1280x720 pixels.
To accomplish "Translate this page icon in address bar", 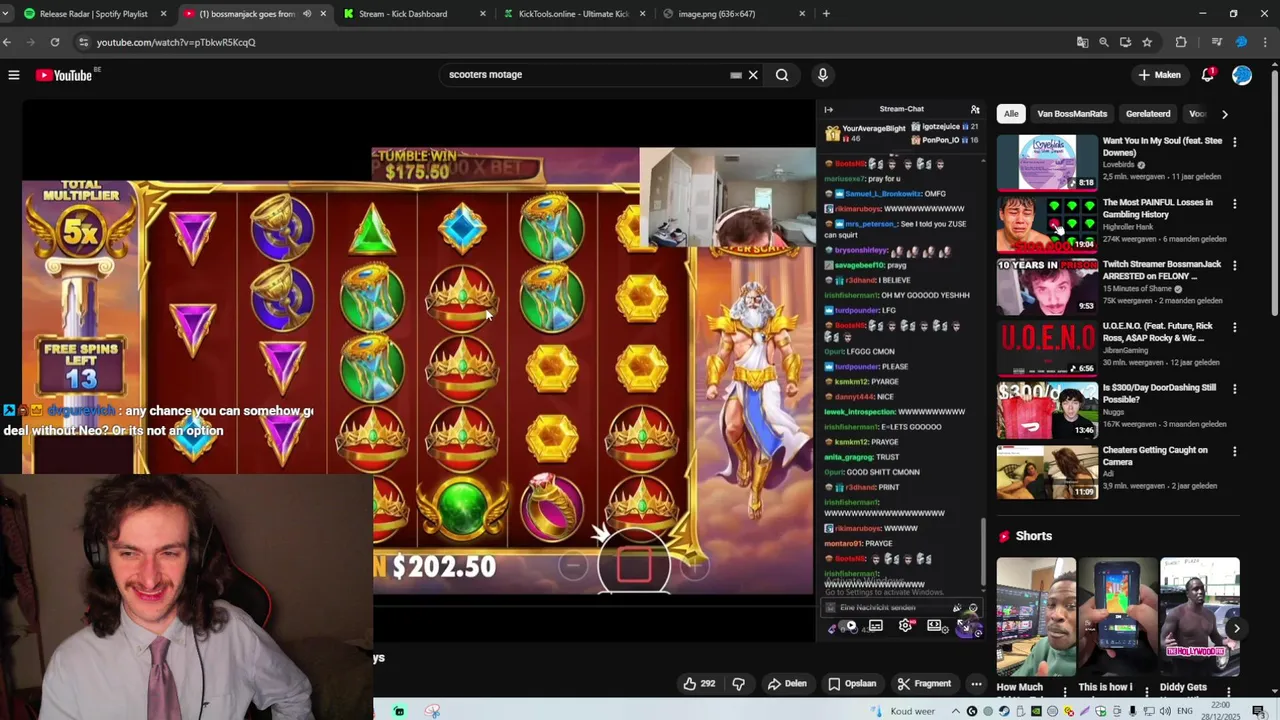I will pyautogui.click(x=1082, y=42).
